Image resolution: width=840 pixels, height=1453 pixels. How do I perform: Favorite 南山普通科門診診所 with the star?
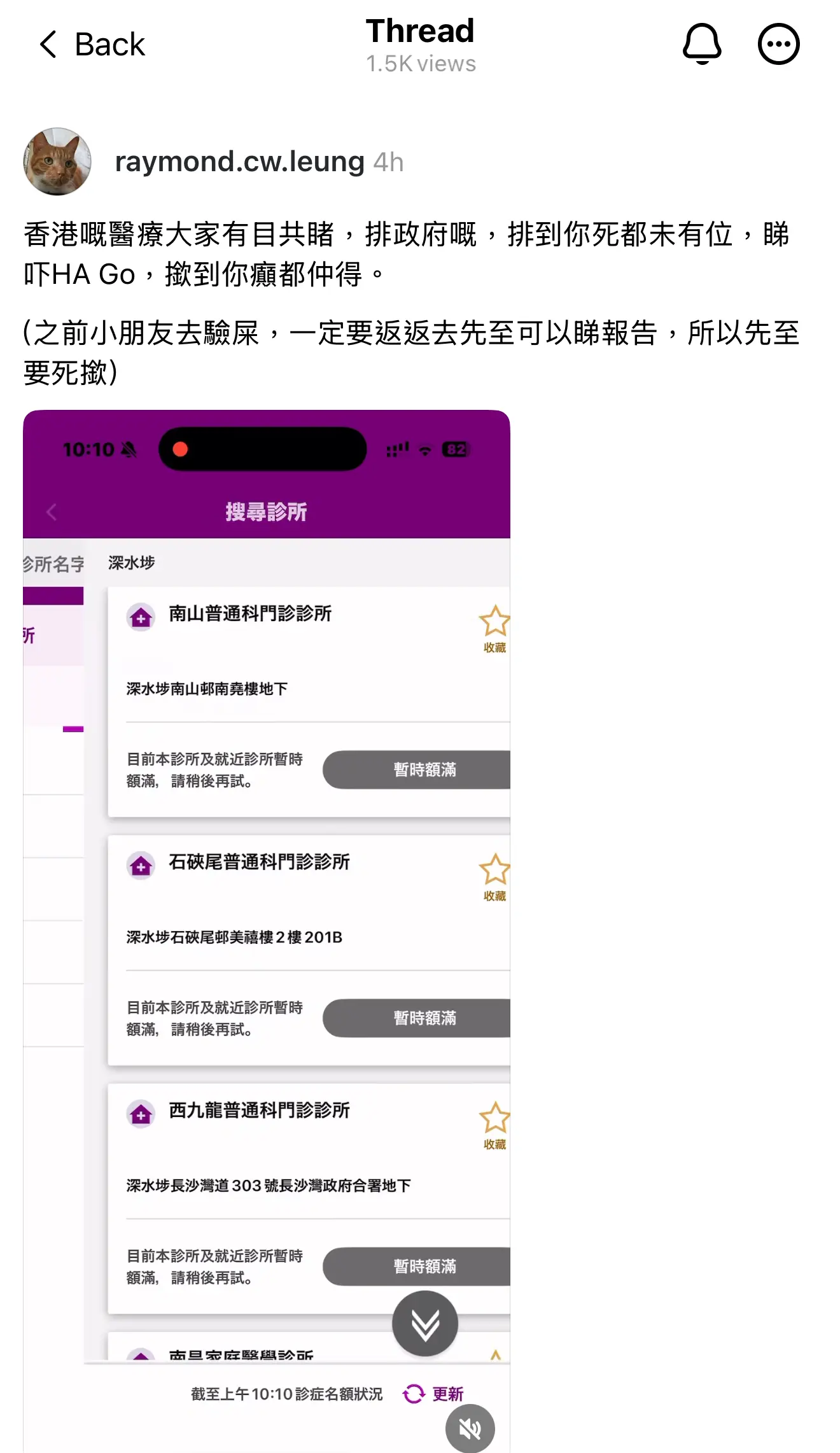494,628
